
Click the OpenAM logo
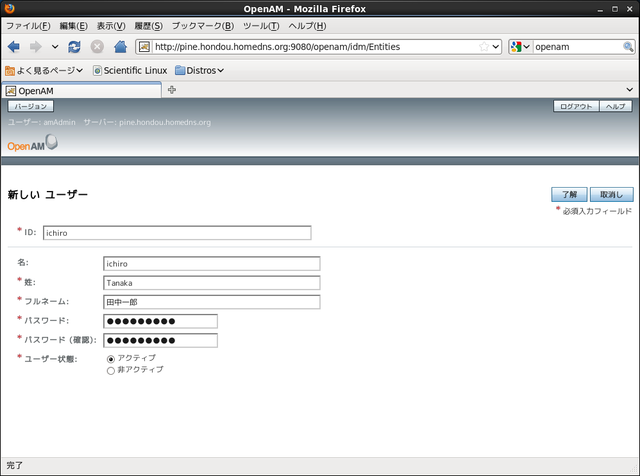pyautogui.click(x=32, y=144)
